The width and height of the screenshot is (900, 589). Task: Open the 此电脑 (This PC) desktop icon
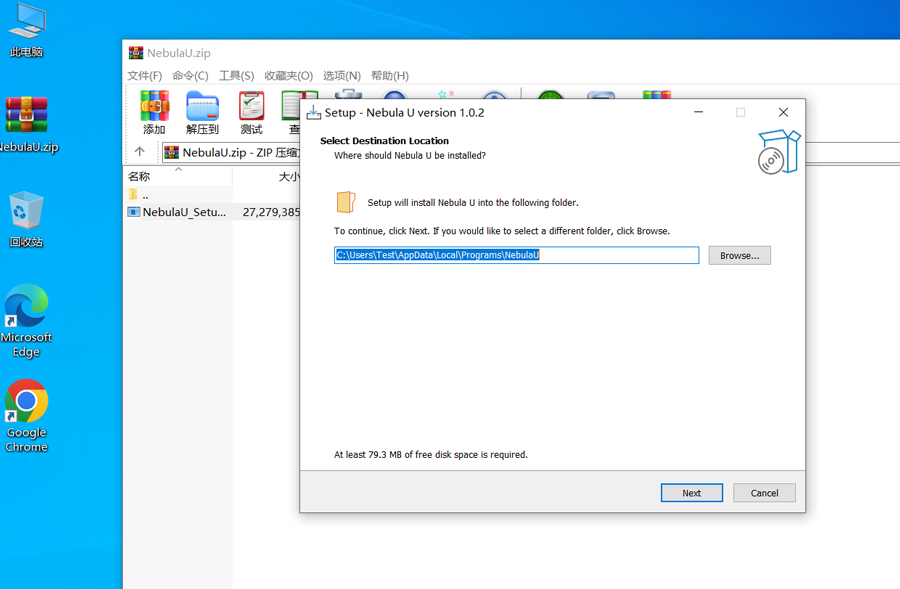point(26,30)
